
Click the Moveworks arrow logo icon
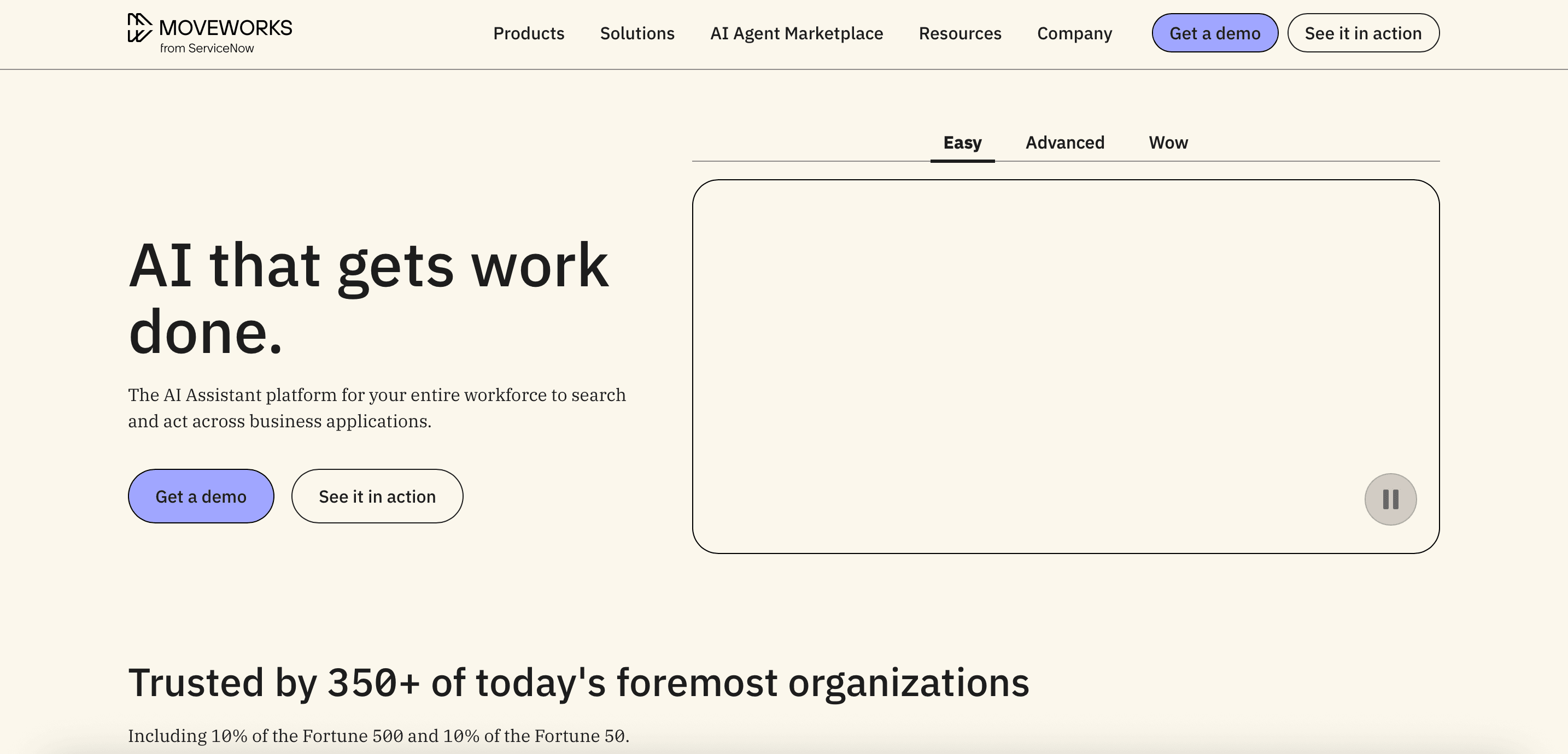coord(139,27)
